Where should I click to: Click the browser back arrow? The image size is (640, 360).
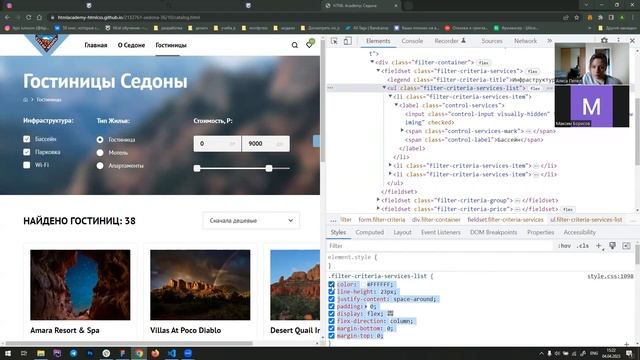[x=7, y=18]
